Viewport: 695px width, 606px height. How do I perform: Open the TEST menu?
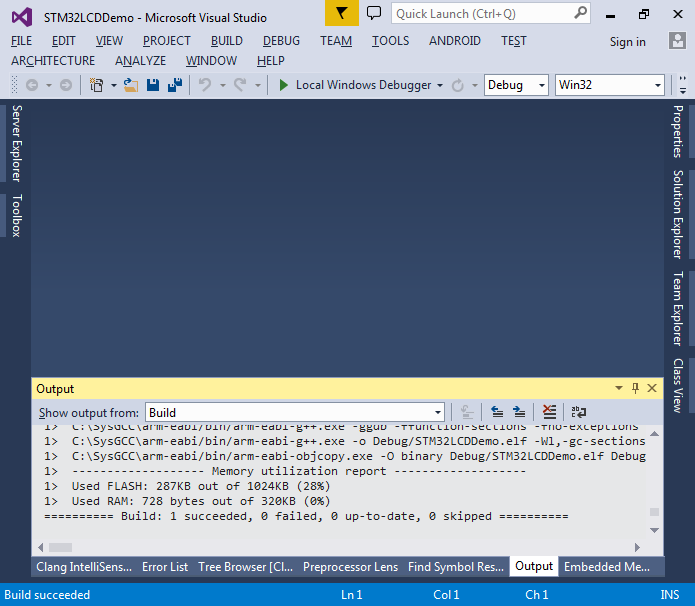514,41
